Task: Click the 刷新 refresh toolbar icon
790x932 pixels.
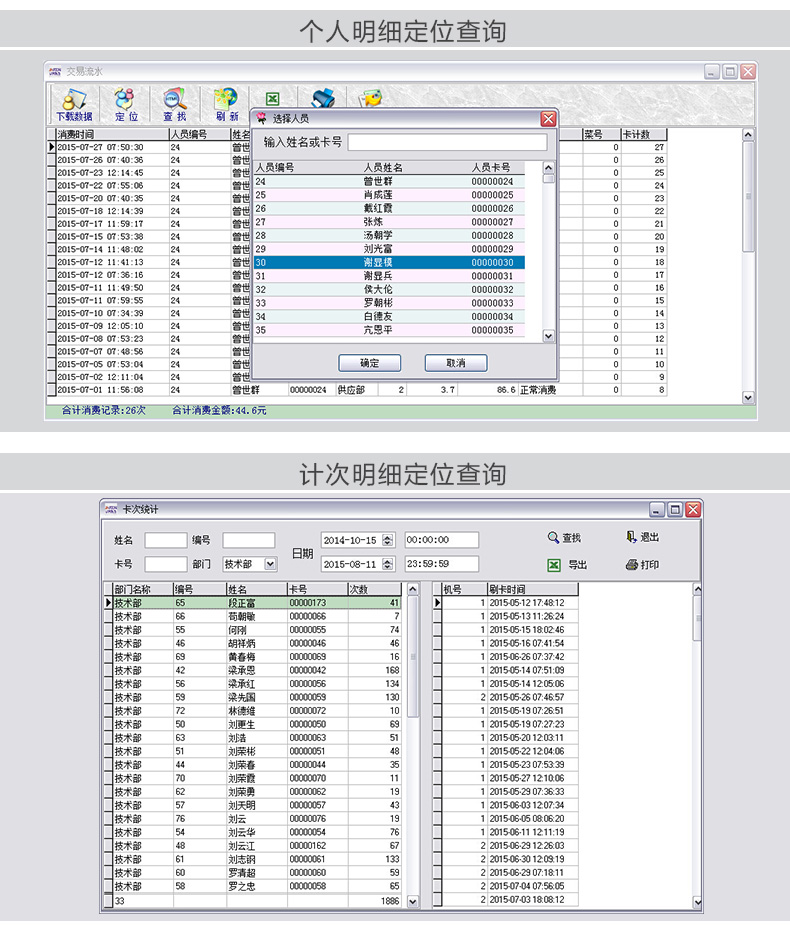Action: 226,104
